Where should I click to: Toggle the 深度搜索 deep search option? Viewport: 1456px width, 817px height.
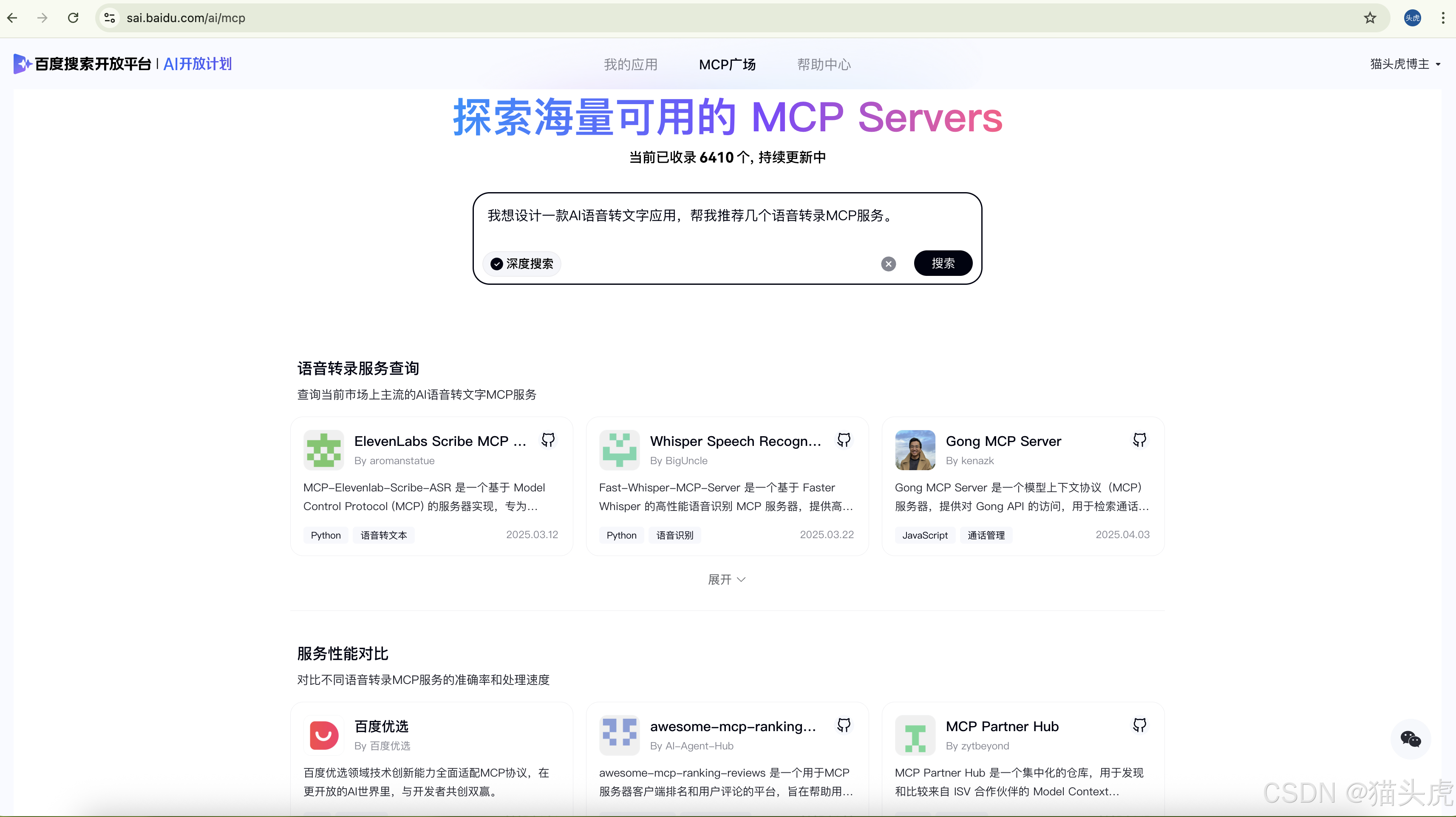tap(522, 264)
